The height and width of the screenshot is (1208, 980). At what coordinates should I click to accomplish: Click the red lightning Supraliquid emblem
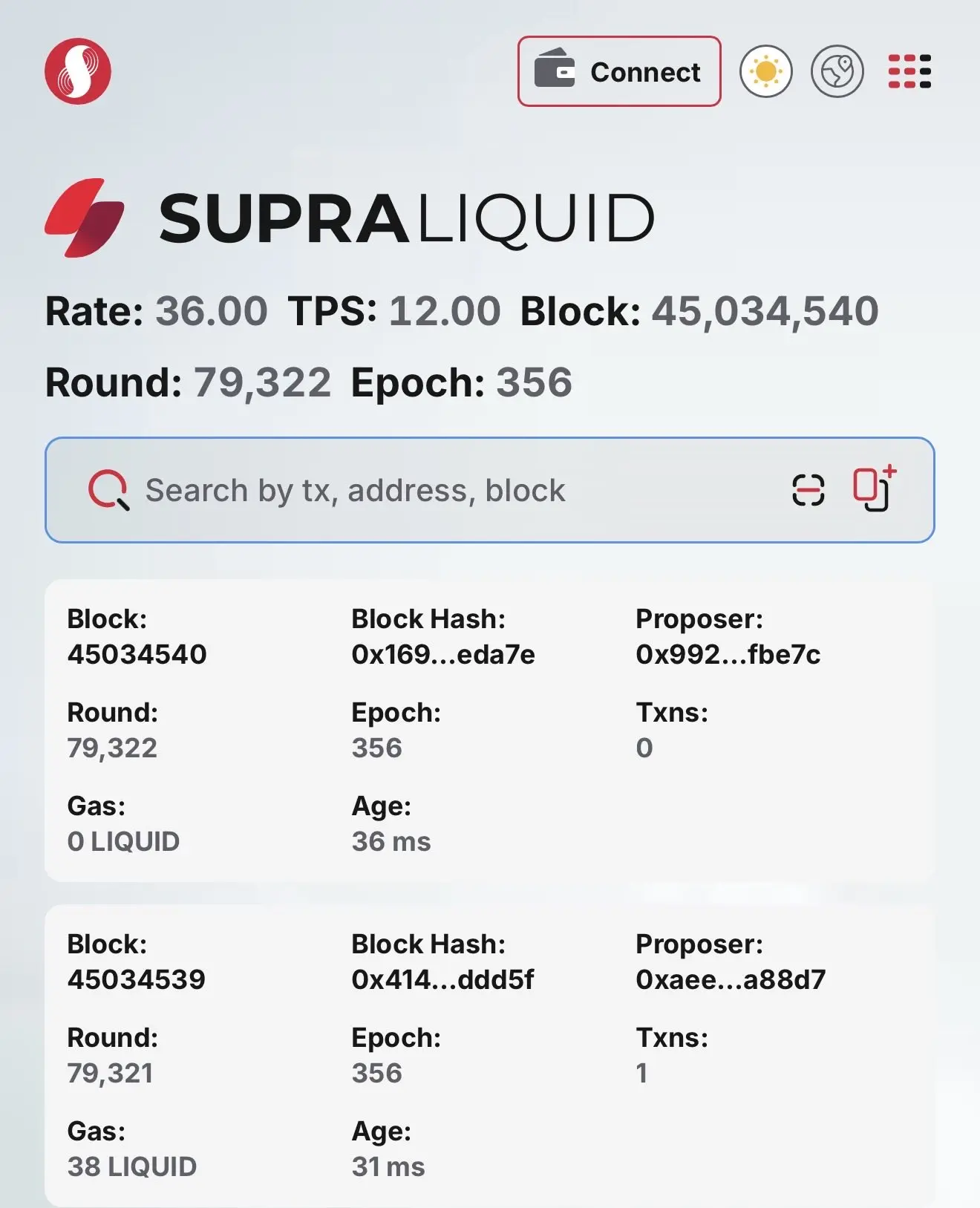84,218
